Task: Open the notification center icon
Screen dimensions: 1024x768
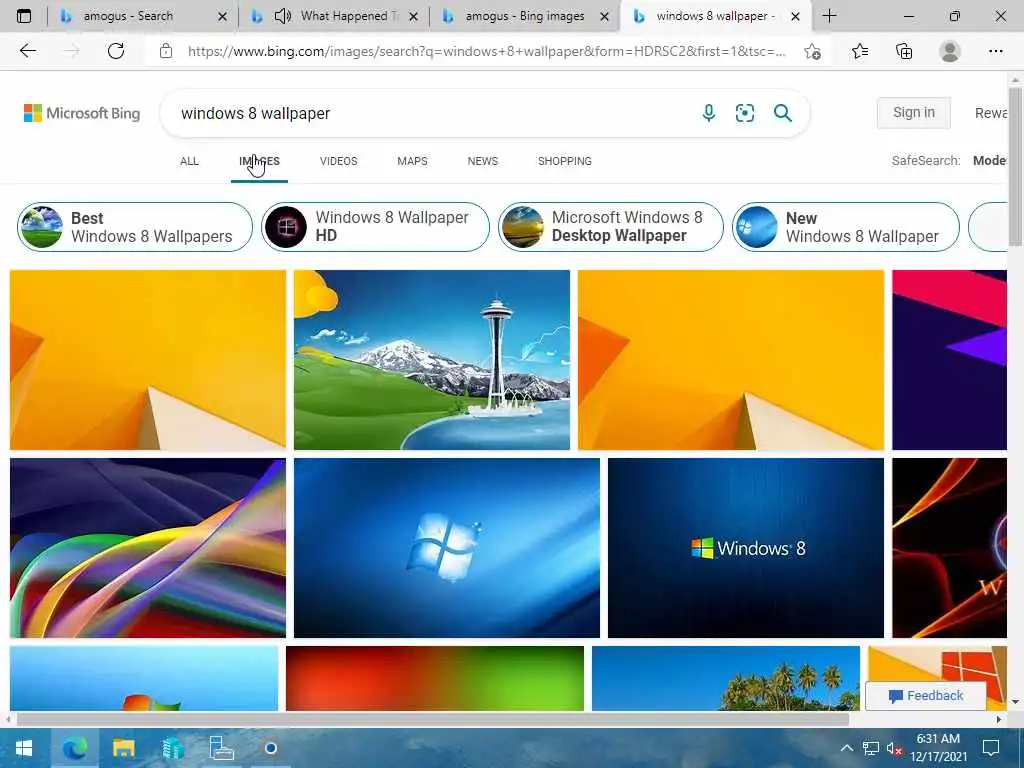Action: coord(991,748)
